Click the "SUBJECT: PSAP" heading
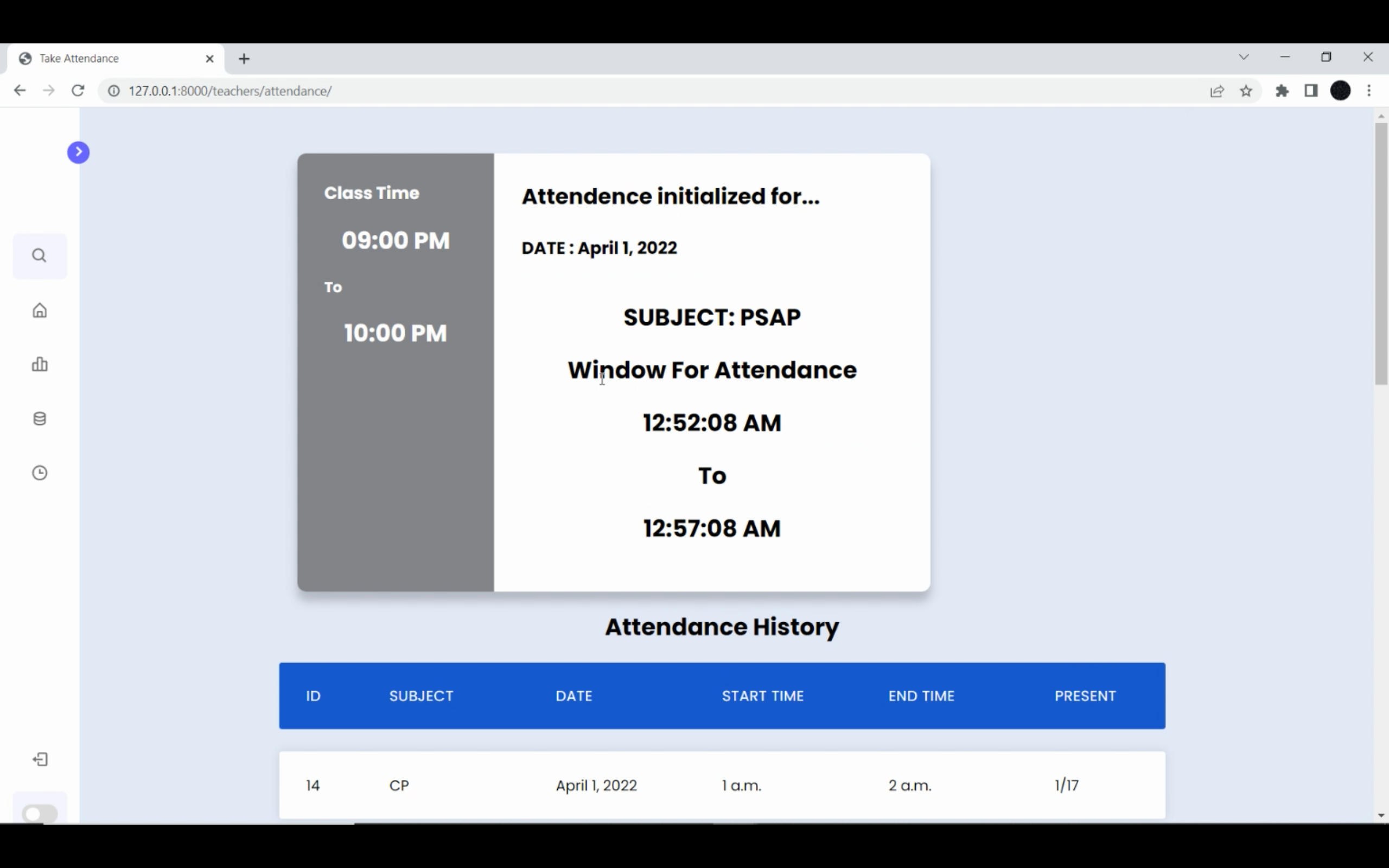 pyautogui.click(x=712, y=317)
